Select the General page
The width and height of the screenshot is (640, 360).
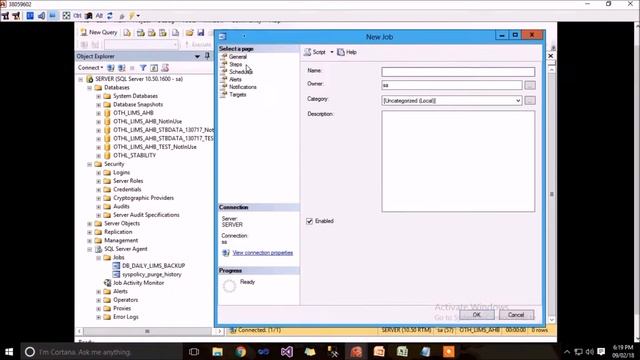coord(238,57)
